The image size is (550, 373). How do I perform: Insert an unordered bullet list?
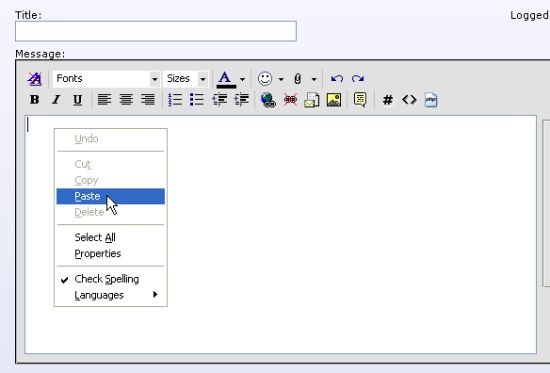click(197, 100)
